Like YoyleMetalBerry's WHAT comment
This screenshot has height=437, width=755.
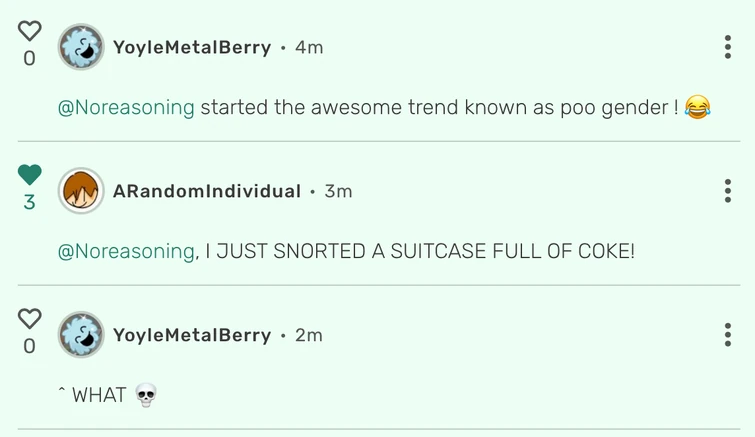tap(29, 318)
